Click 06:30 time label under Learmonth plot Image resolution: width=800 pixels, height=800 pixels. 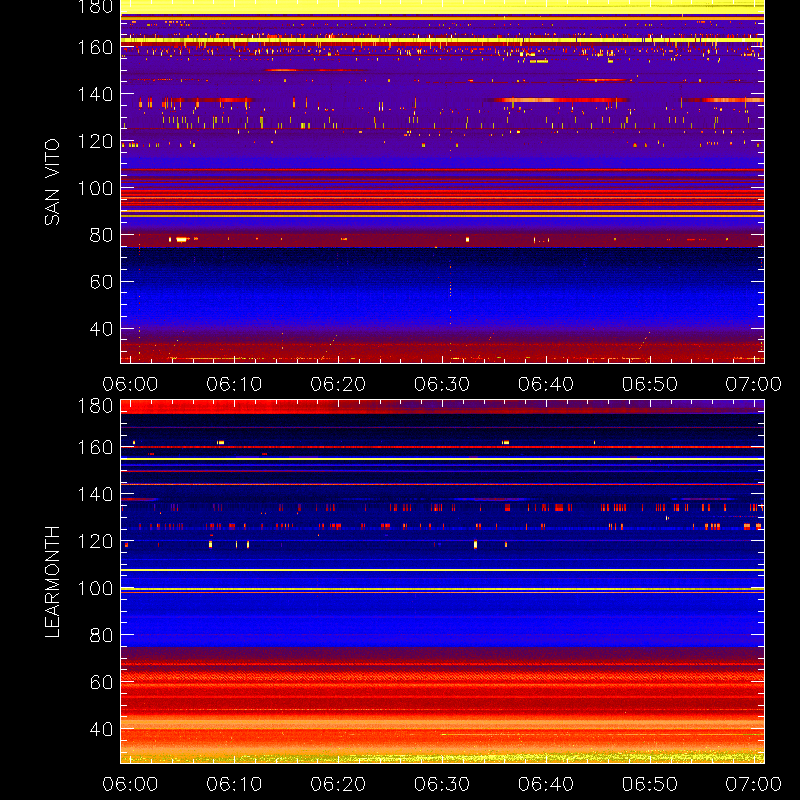(x=442, y=784)
